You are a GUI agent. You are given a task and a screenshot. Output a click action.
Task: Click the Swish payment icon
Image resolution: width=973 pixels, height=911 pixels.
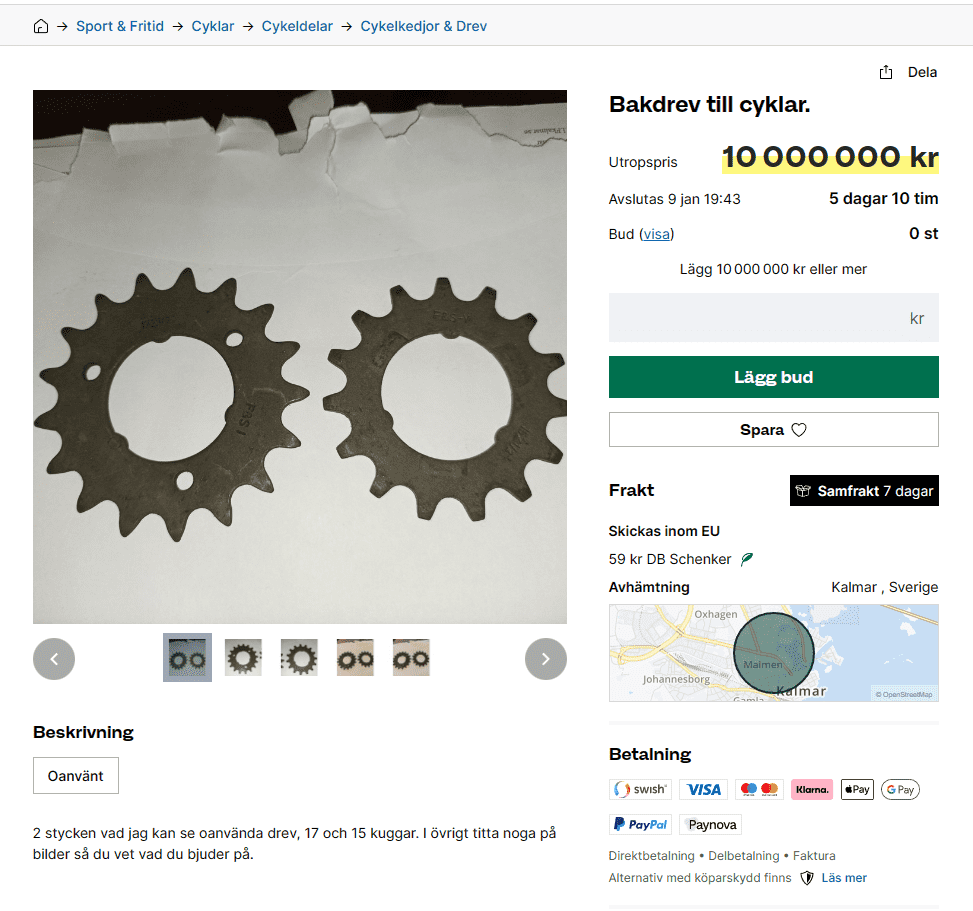point(640,790)
